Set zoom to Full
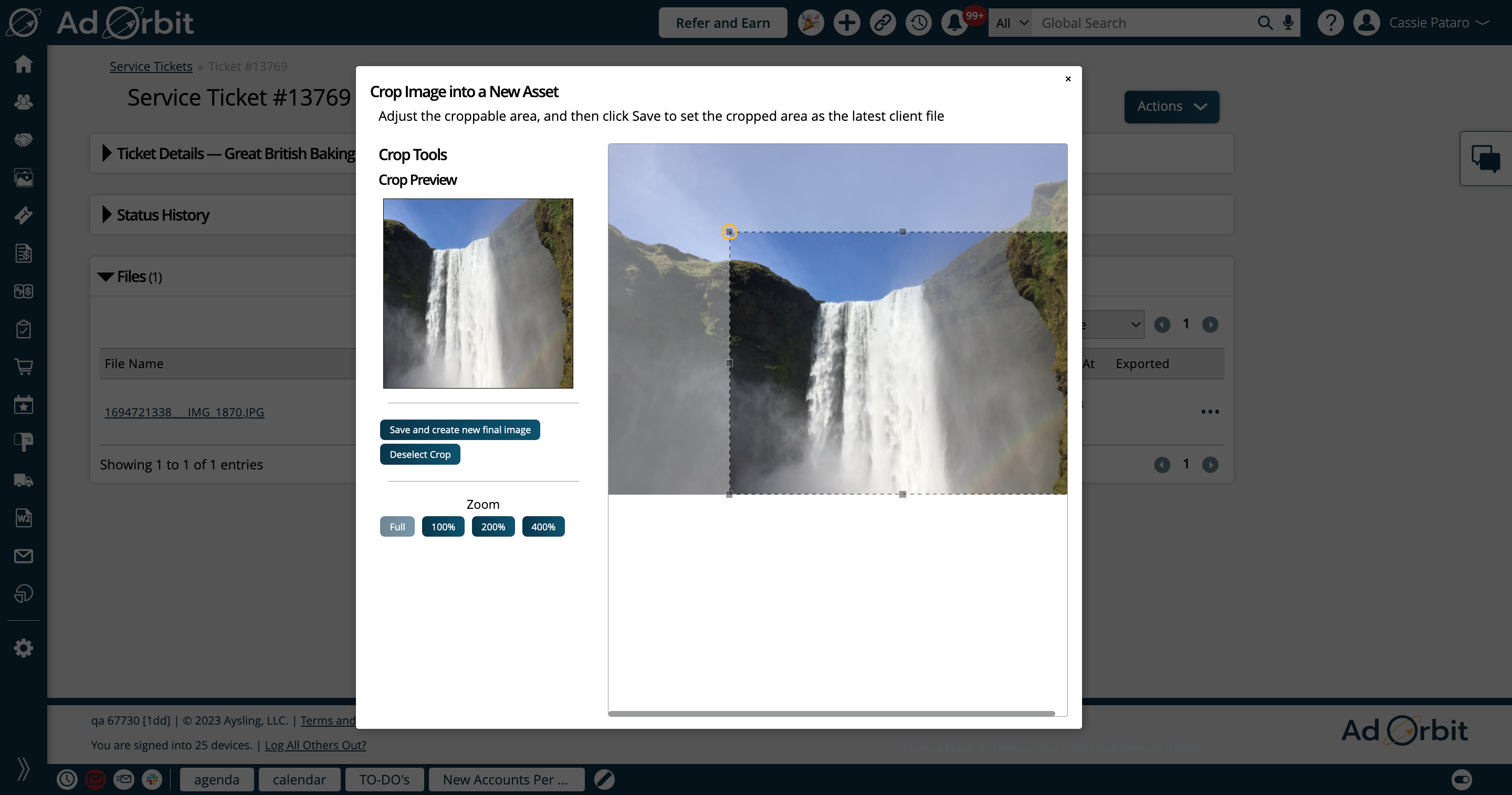The width and height of the screenshot is (1512, 795). pos(397,527)
